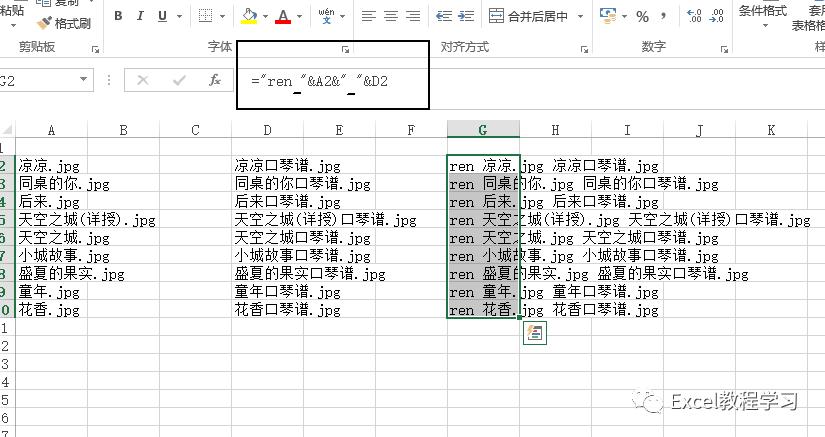The width and height of the screenshot is (825, 437).
Task: Open font color dropdown arrow
Action: pyautogui.click(x=299, y=16)
